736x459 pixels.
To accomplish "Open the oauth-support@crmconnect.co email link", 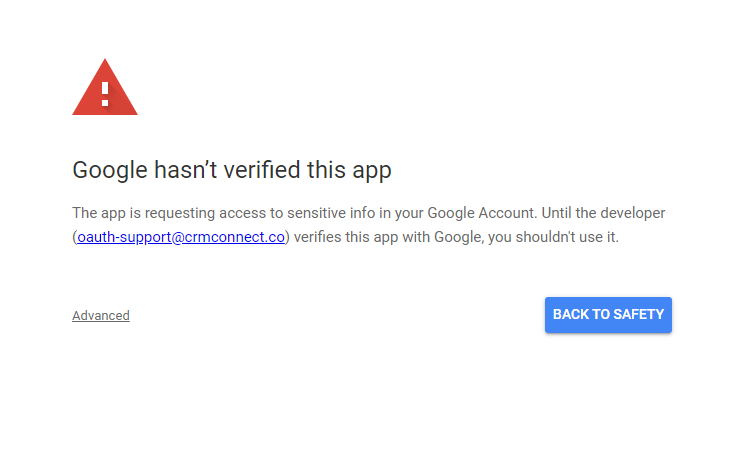I will point(181,238).
